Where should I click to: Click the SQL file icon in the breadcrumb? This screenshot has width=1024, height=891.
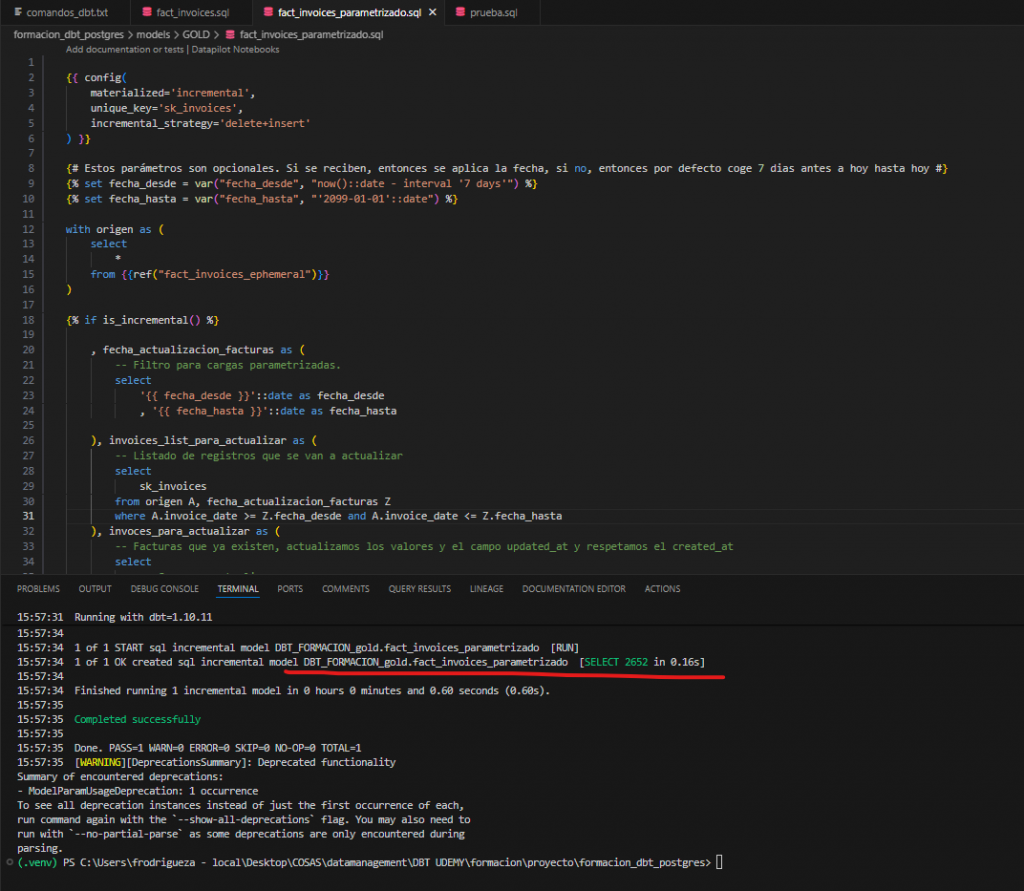click(231, 34)
